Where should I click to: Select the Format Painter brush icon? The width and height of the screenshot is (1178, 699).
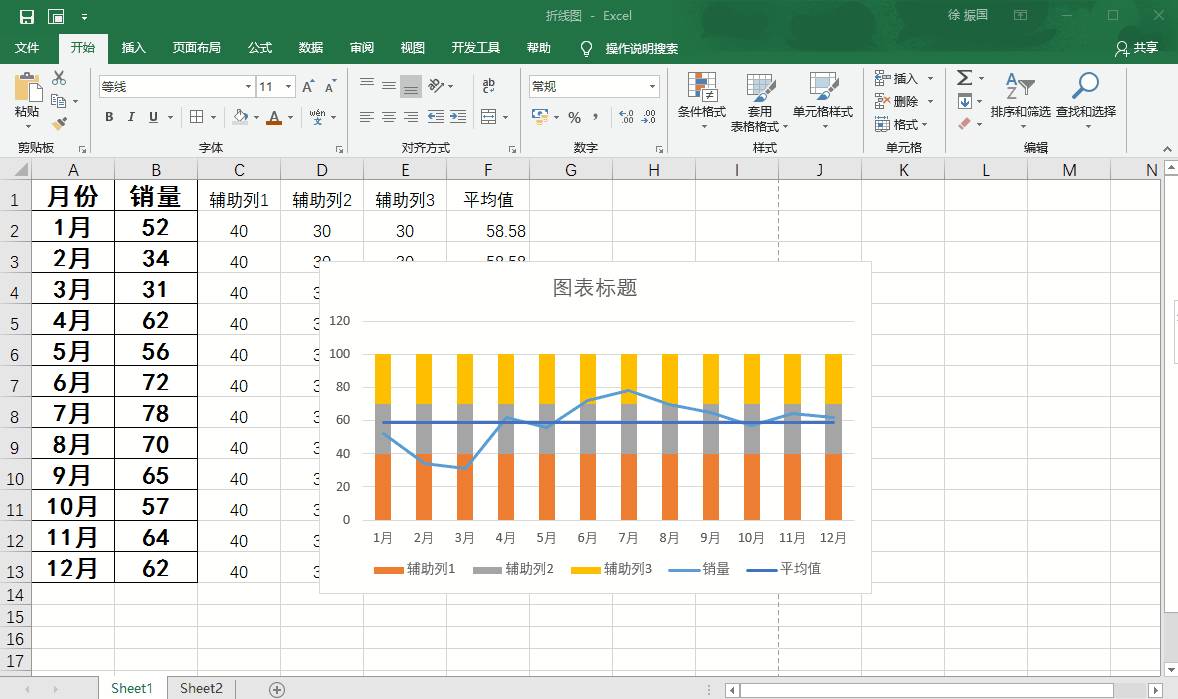59,123
